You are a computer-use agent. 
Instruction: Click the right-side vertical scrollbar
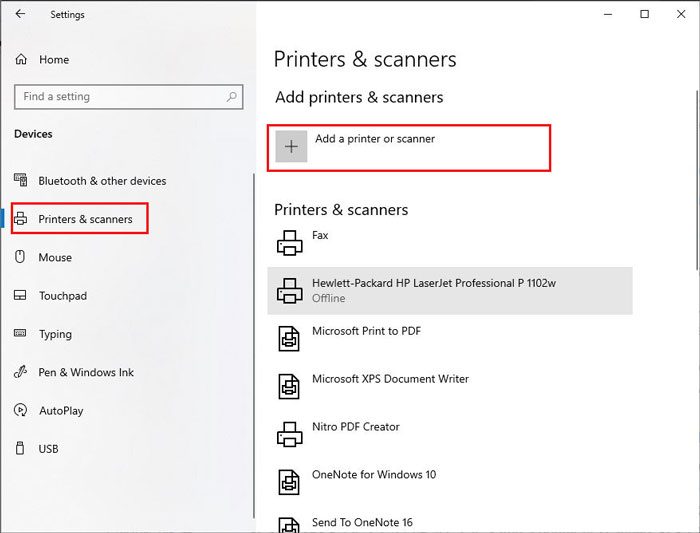[x=697, y=180]
